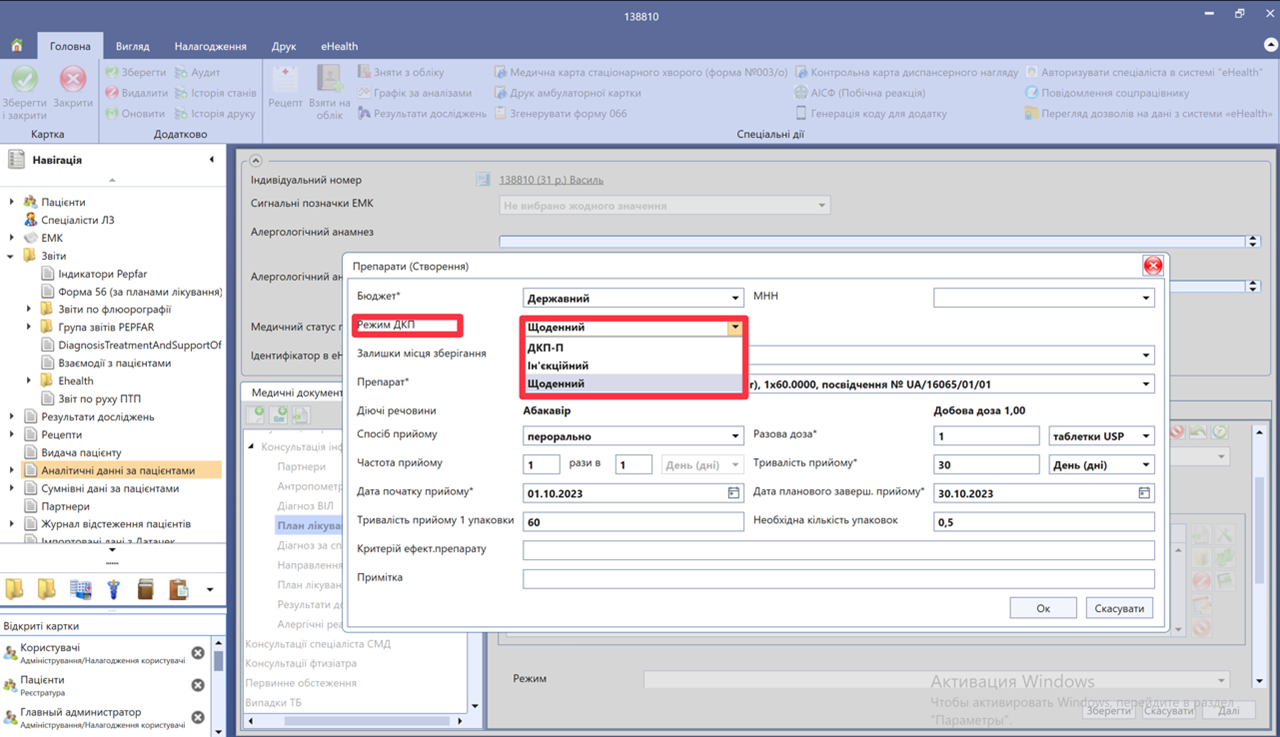Click small Зберегти icon in Додатково group
Viewport: 1280px width, 737px height.
tap(111, 72)
